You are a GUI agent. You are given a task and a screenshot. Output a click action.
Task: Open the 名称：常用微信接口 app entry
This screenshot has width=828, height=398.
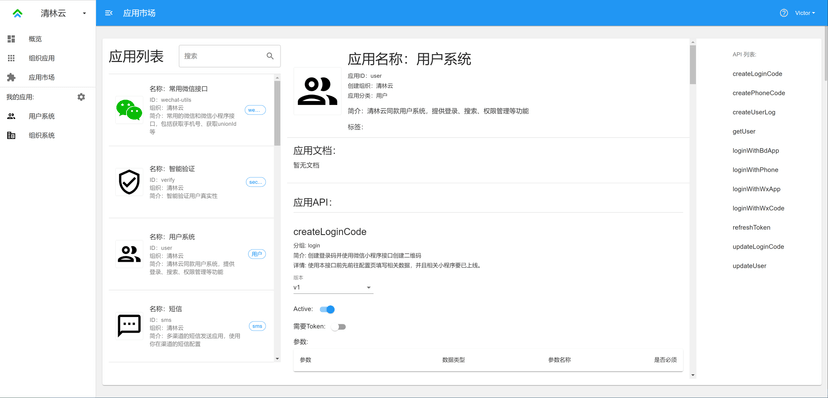tap(191, 110)
